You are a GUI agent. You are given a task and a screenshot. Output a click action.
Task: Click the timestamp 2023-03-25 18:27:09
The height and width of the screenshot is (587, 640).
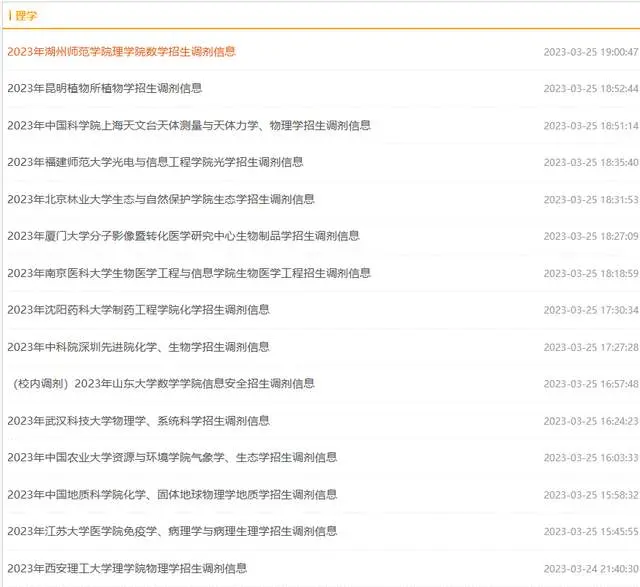coord(590,236)
